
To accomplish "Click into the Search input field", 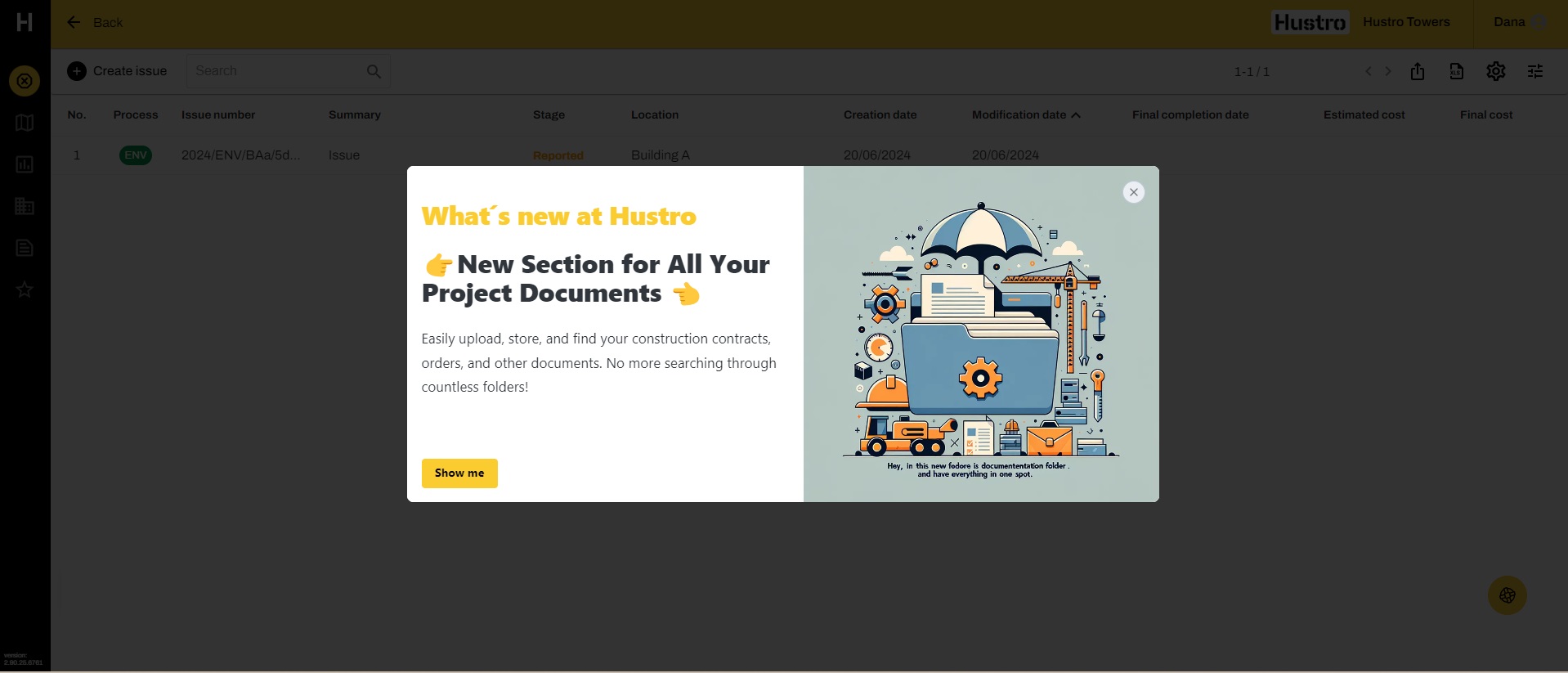I will click(274, 71).
